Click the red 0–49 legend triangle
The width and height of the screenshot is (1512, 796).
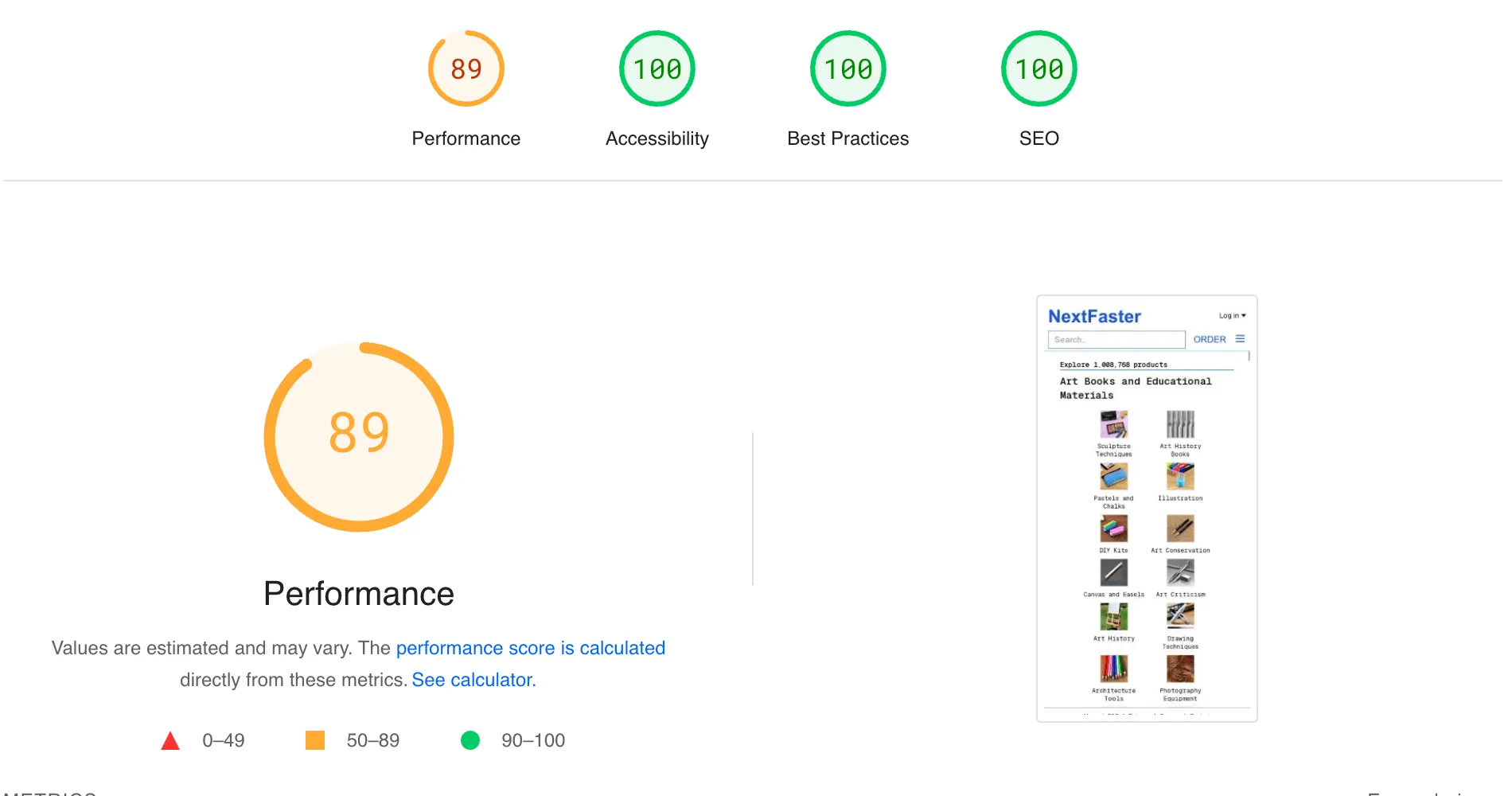click(171, 740)
